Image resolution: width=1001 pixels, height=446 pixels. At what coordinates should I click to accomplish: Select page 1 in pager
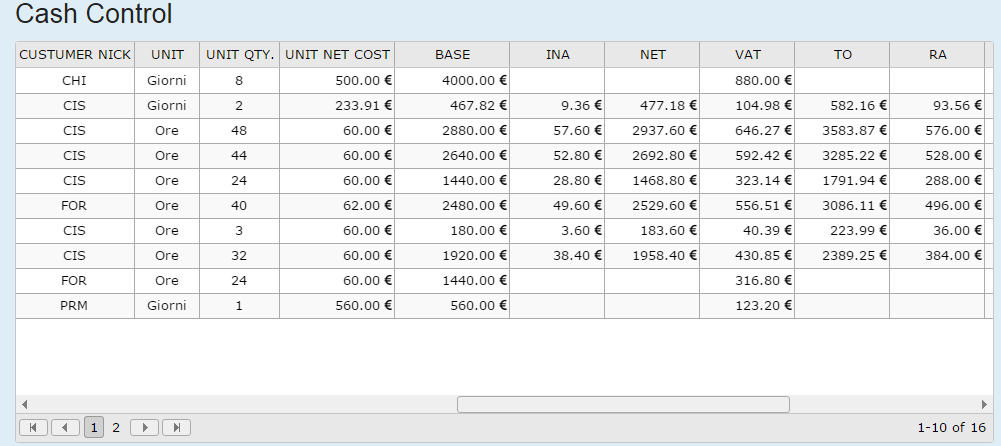click(94, 427)
